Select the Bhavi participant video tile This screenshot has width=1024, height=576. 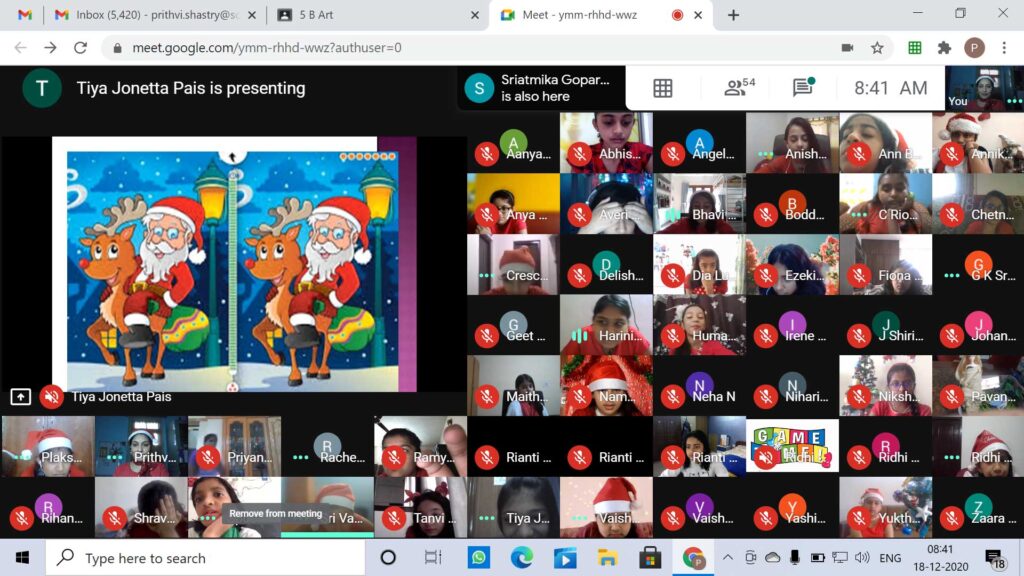tap(699, 203)
